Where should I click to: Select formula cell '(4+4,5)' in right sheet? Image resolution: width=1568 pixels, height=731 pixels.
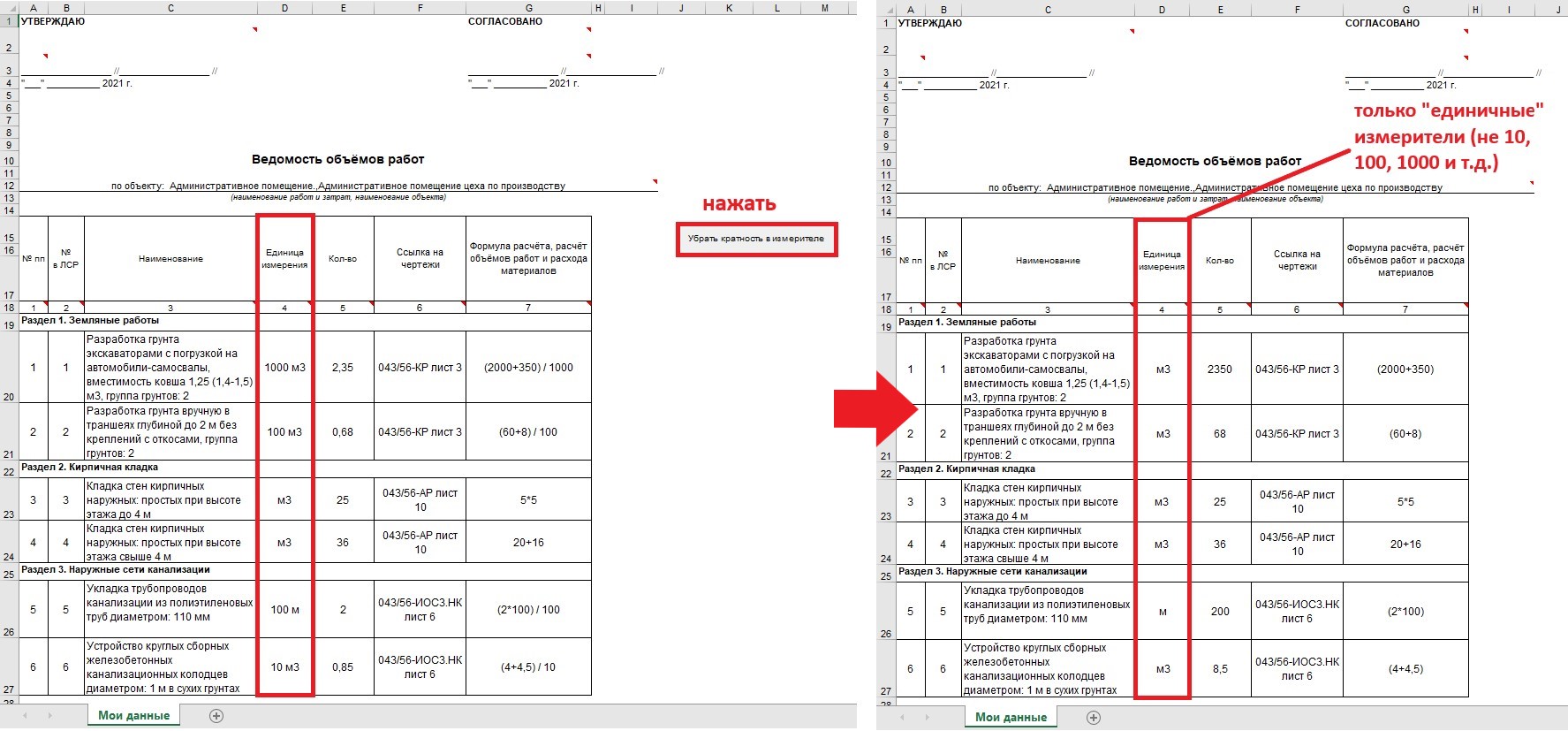1405,669
